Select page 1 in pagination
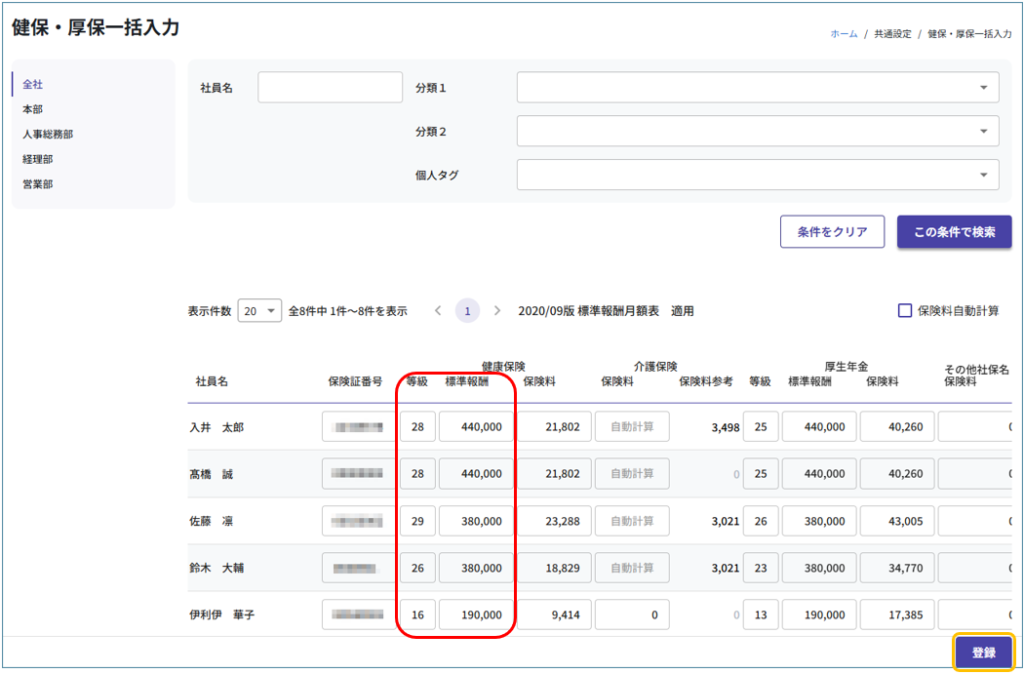The width and height of the screenshot is (1024, 674). [x=467, y=311]
